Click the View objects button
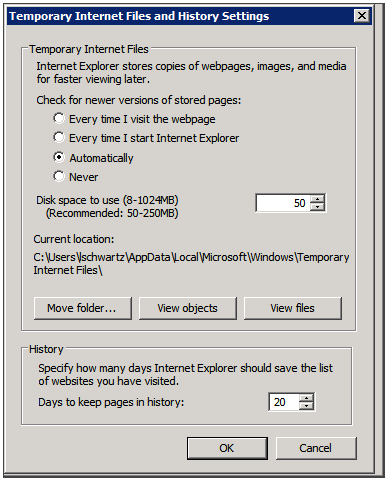The width and height of the screenshot is (387, 480). (188, 308)
